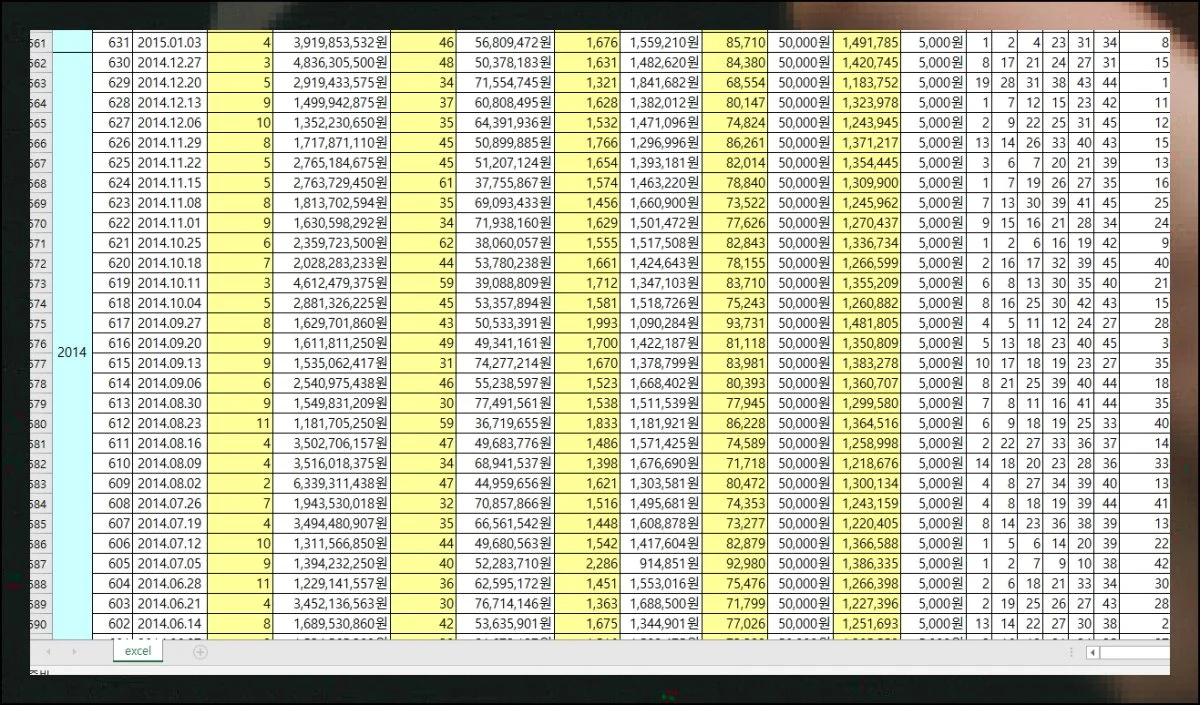Select row header 568
Image resolution: width=1200 pixels, height=705 pixels.
[40, 183]
